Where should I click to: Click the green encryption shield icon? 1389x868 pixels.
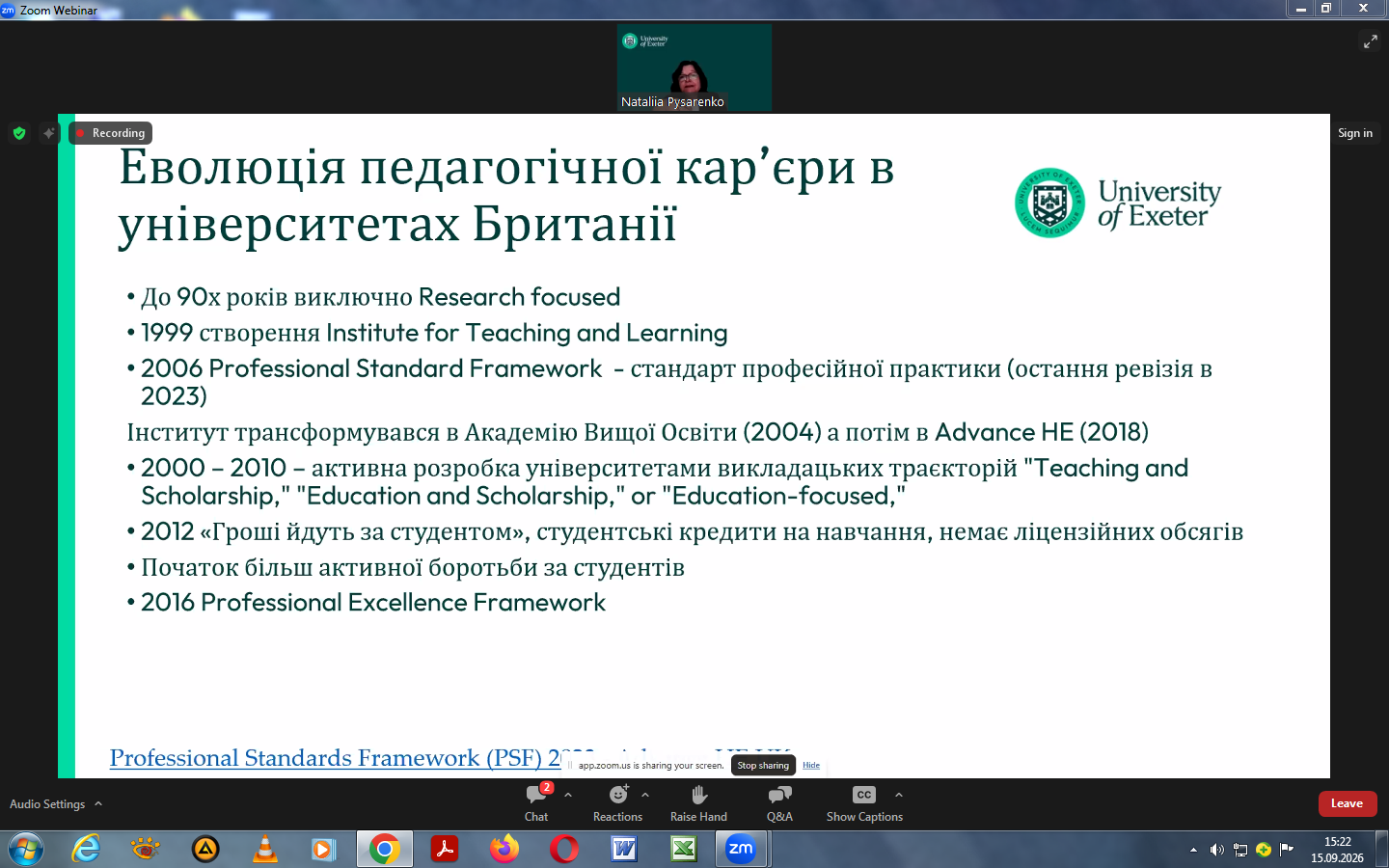pos(19,133)
